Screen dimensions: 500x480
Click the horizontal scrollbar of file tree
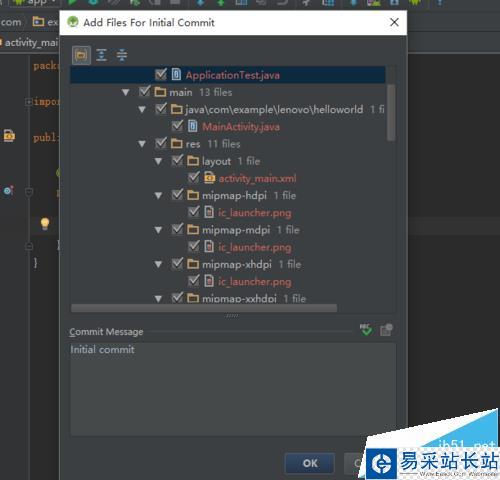[x=204, y=308]
